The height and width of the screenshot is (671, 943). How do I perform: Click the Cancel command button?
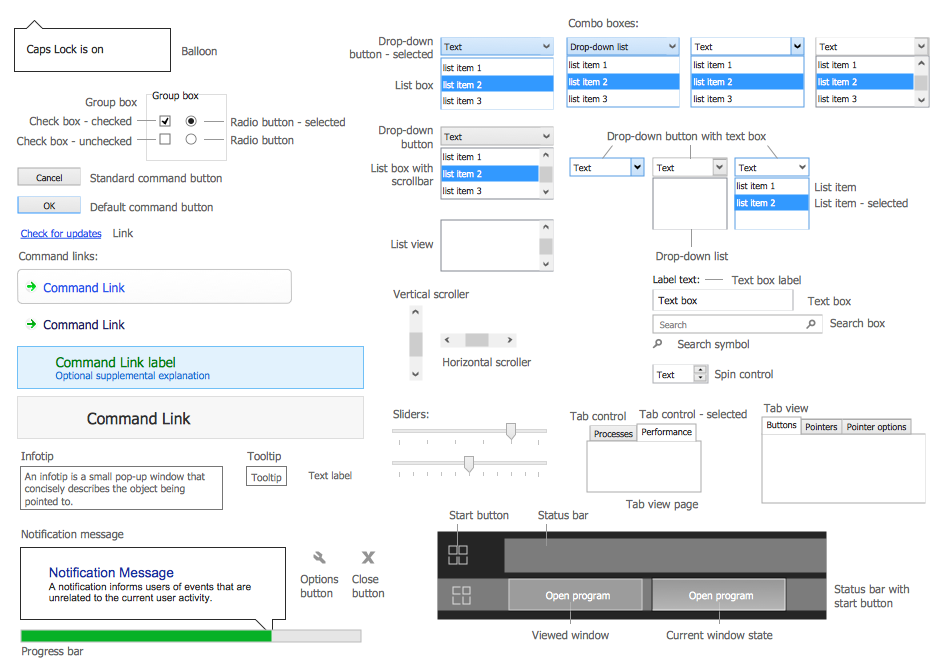click(x=49, y=177)
